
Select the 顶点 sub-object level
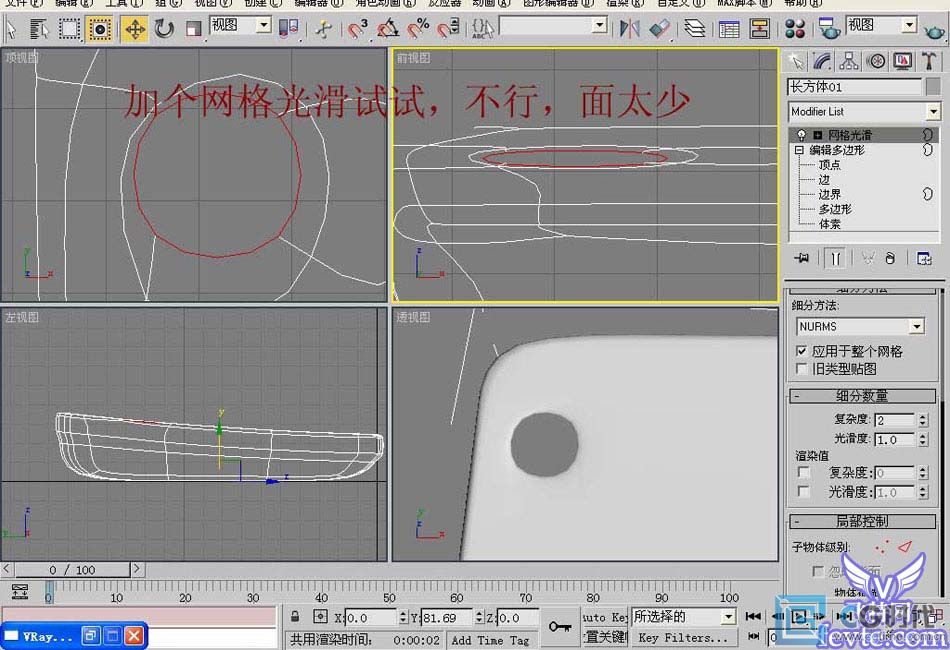[829, 165]
